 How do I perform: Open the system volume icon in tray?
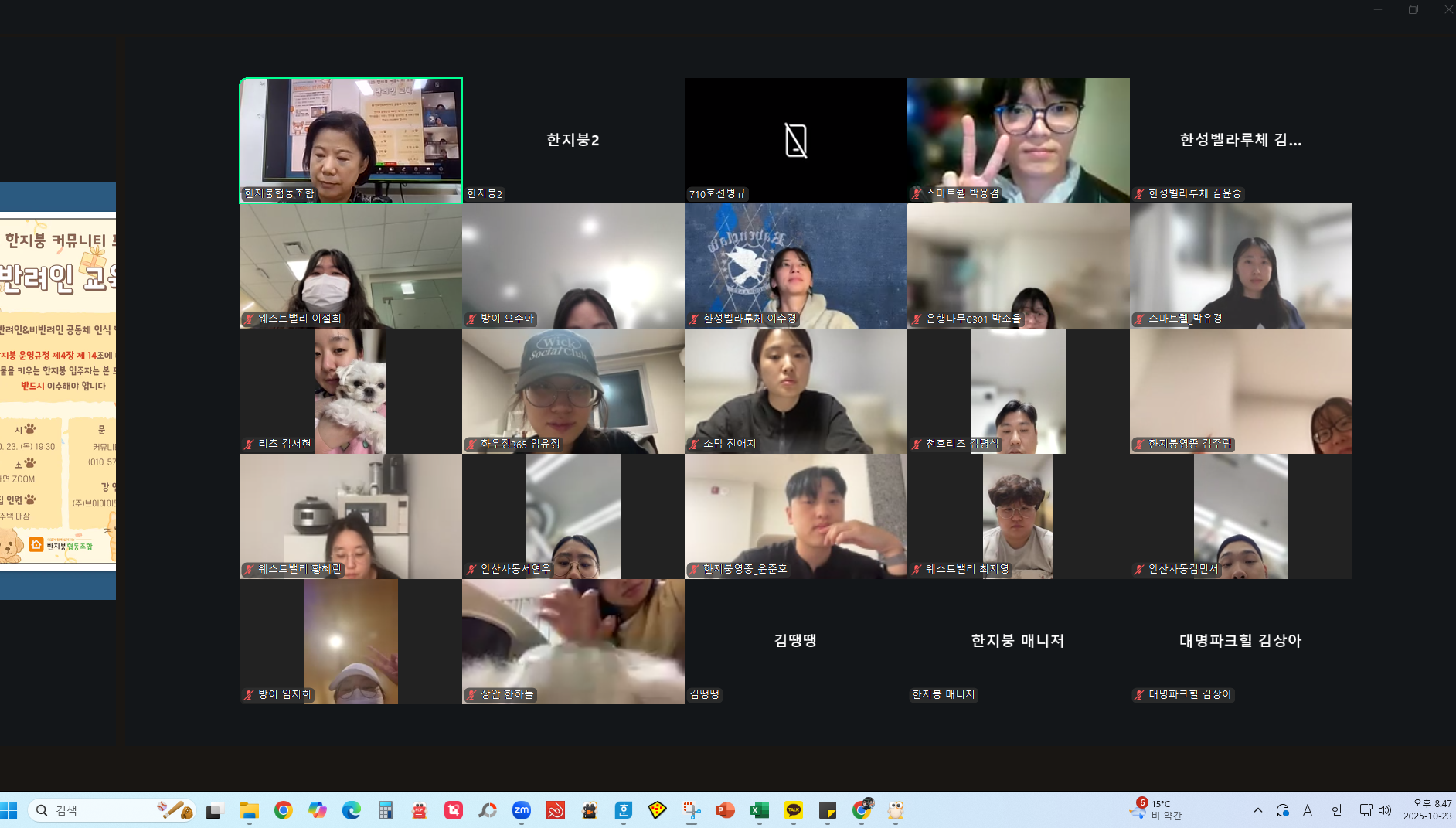click(1385, 809)
